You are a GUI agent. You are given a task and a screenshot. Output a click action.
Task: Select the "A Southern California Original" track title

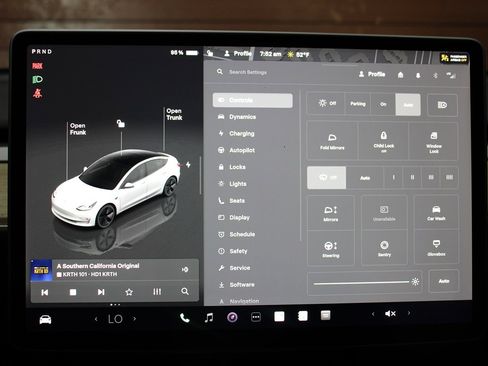click(x=98, y=266)
